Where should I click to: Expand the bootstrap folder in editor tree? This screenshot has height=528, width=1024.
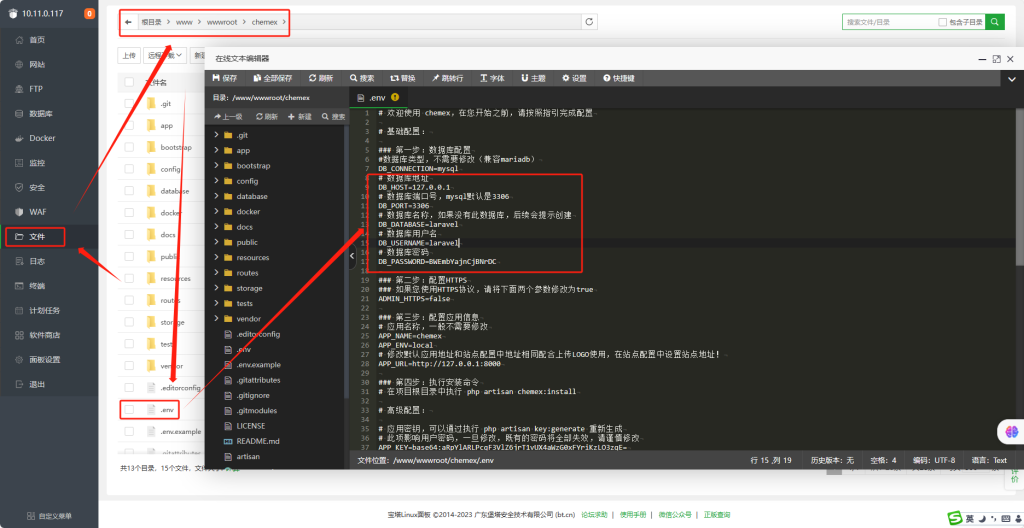216,166
